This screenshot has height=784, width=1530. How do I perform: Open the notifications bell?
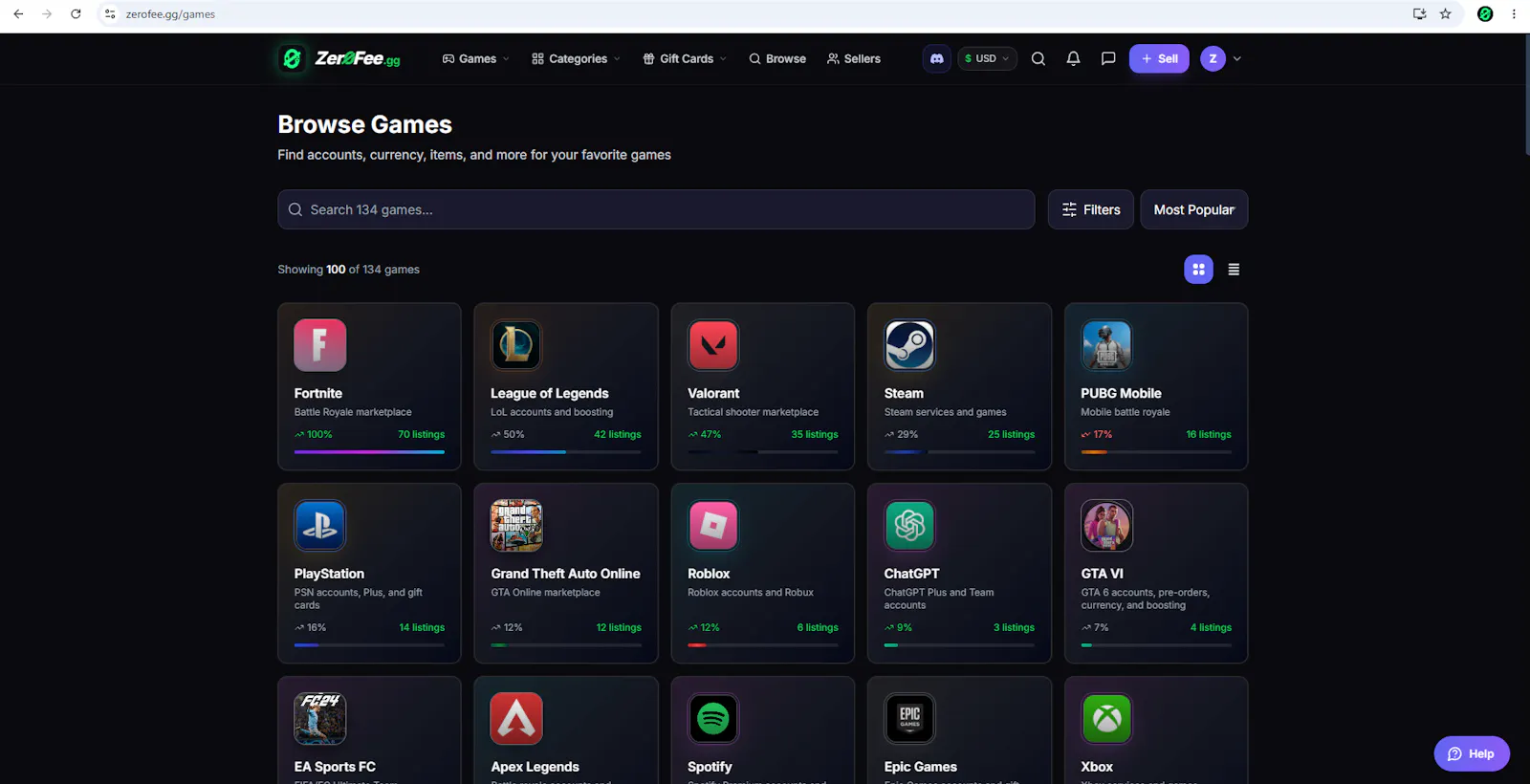click(1073, 58)
